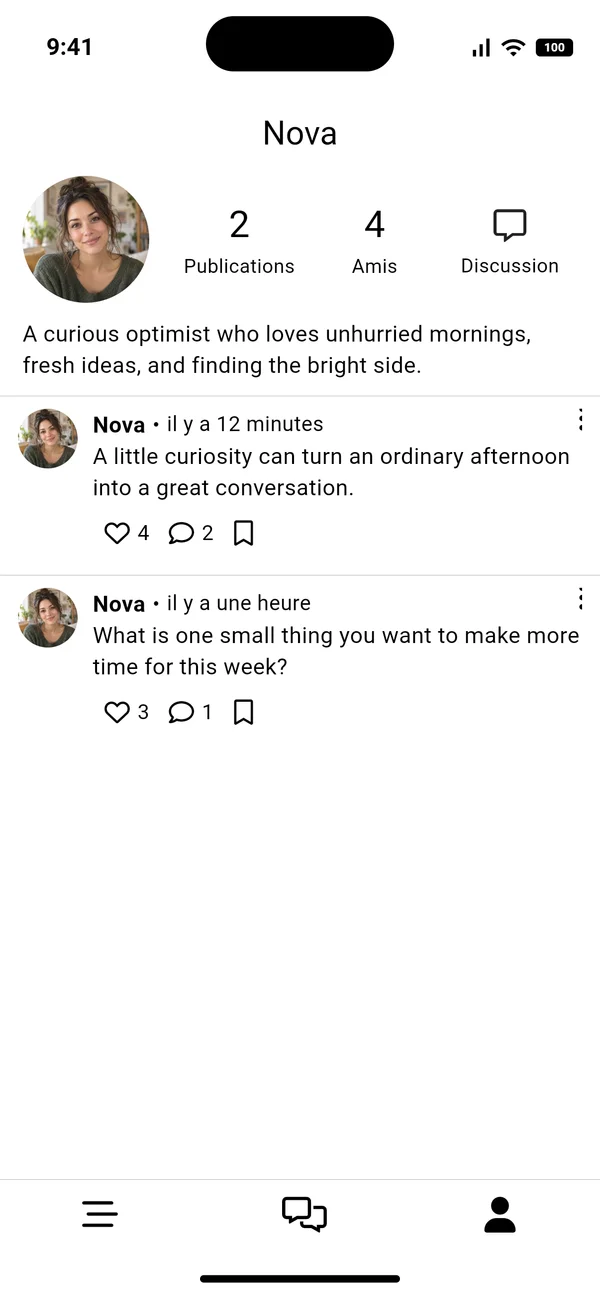Viewport: 600px width, 1304px height.
Task: Bookmark the curiosity afternoon post
Action: click(243, 533)
